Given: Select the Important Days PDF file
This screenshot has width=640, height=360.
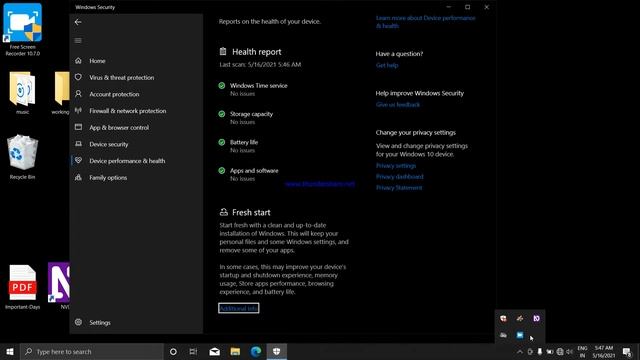Looking at the screenshot, I should tap(22, 287).
